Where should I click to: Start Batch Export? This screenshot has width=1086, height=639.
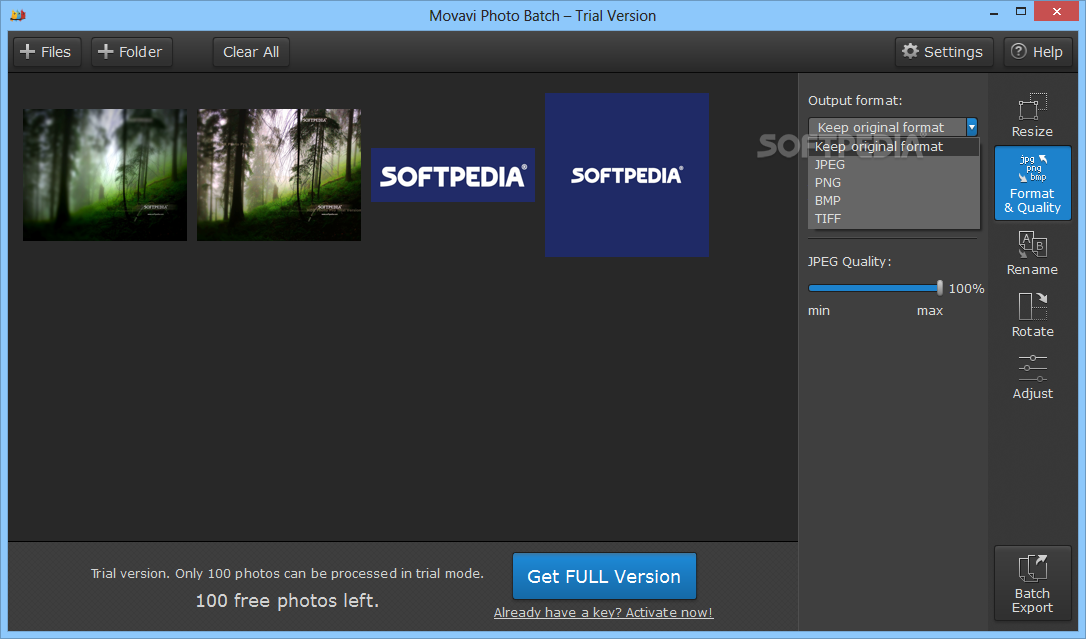(x=1032, y=584)
